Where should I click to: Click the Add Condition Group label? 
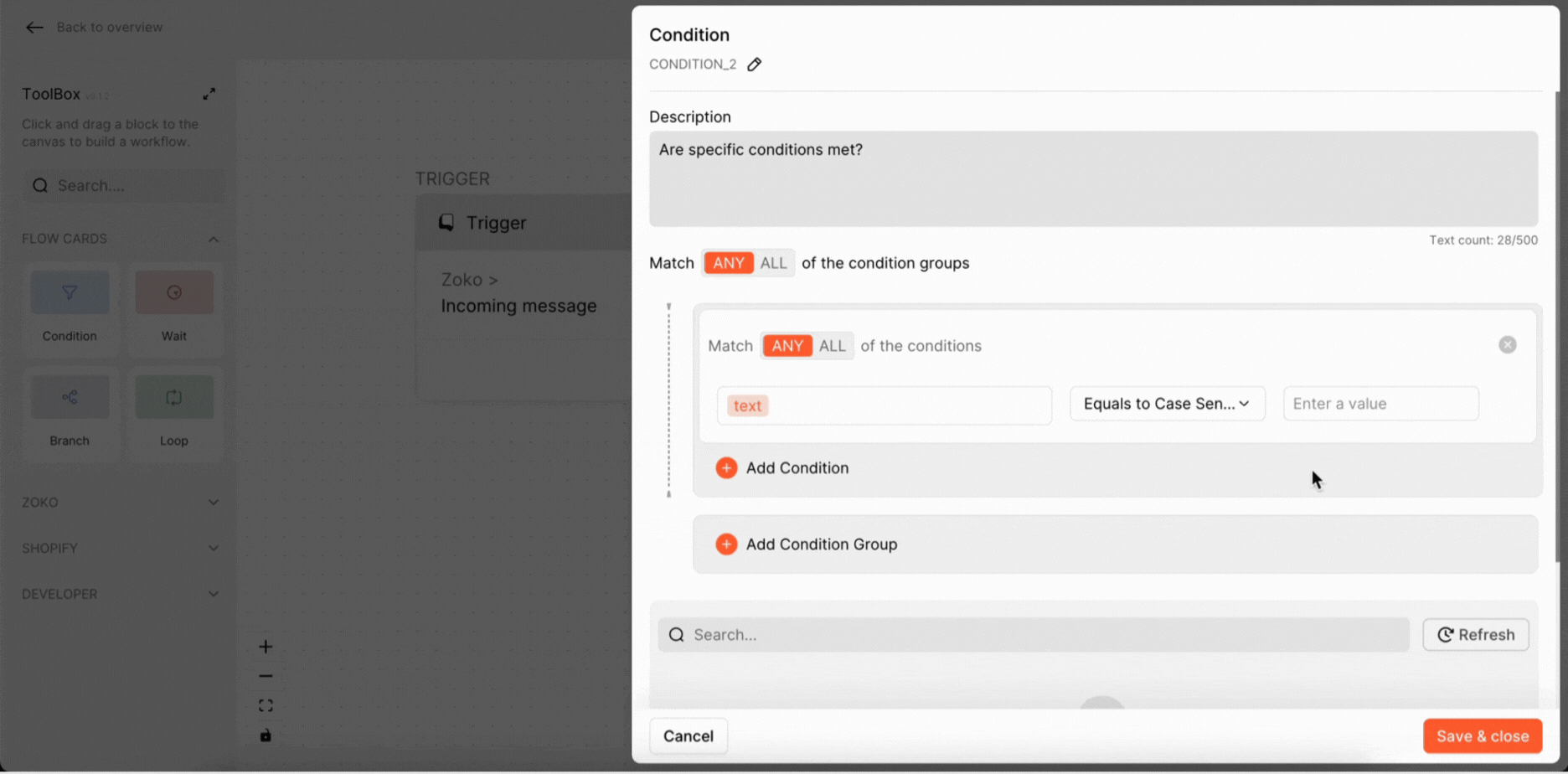tap(822, 544)
